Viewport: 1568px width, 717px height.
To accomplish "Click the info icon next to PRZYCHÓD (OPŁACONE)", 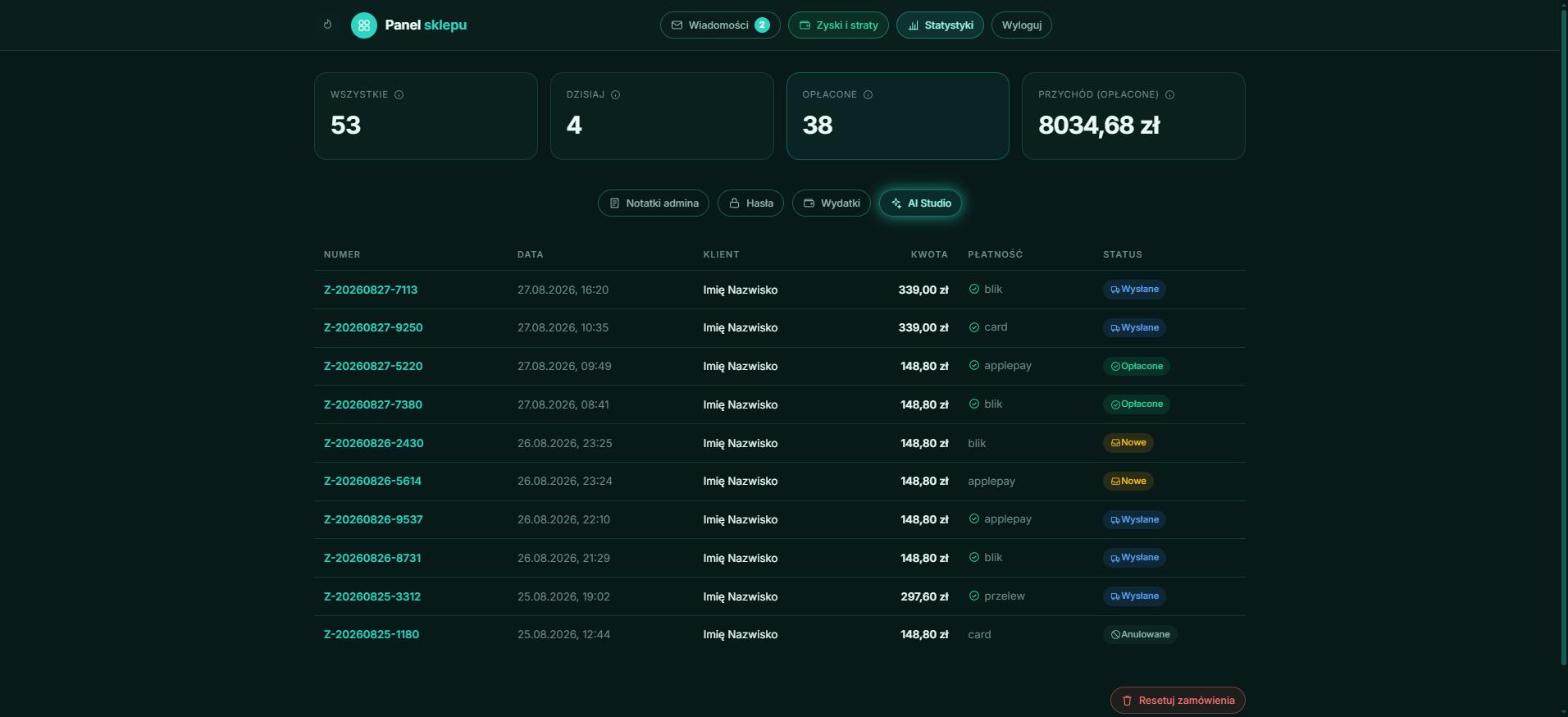I will point(1170,95).
